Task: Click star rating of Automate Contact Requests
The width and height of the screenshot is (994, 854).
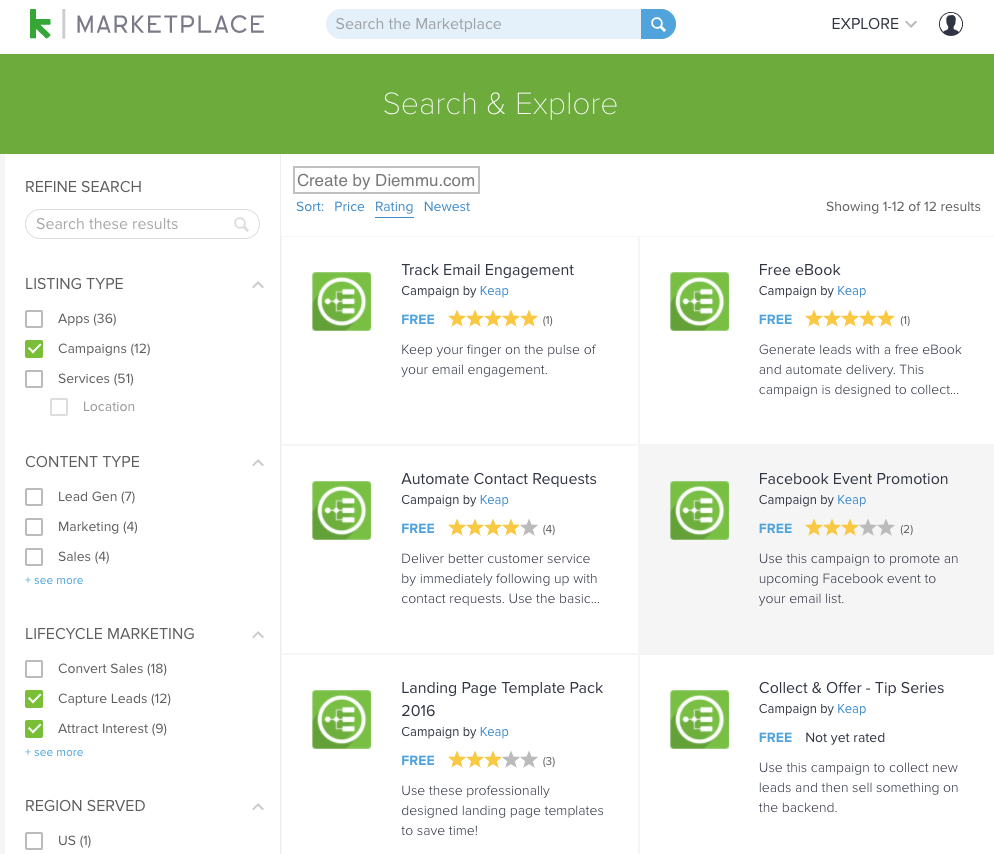Action: 493,528
